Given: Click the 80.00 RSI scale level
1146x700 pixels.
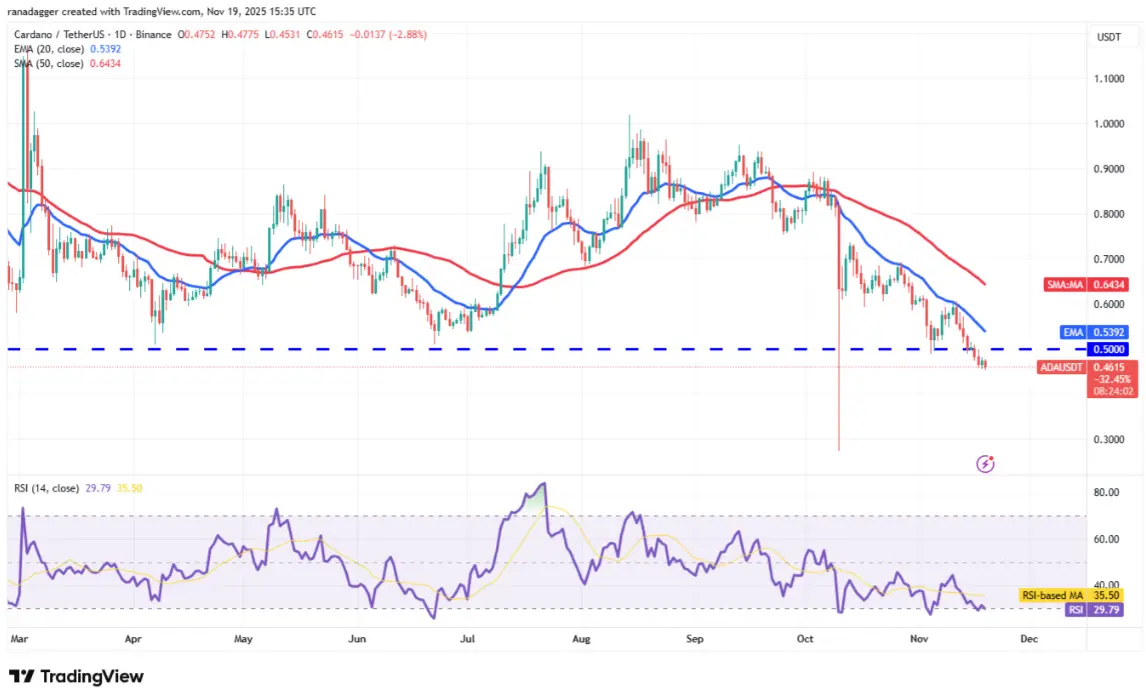Looking at the screenshot, I should [1106, 492].
